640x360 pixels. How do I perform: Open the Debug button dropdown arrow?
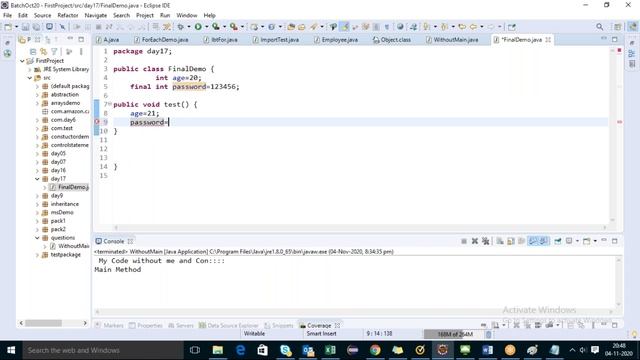pos(189,27)
